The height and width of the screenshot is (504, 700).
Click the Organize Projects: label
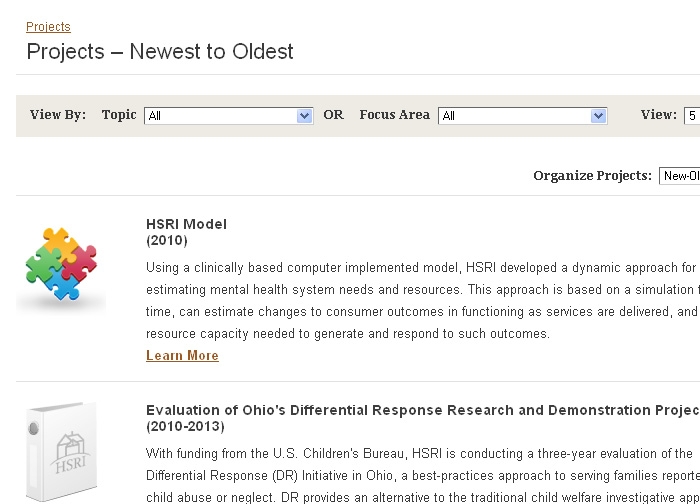[x=592, y=175]
